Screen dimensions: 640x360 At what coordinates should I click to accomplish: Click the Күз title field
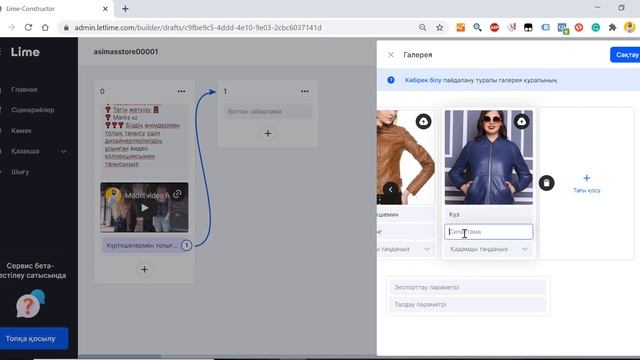coord(489,214)
